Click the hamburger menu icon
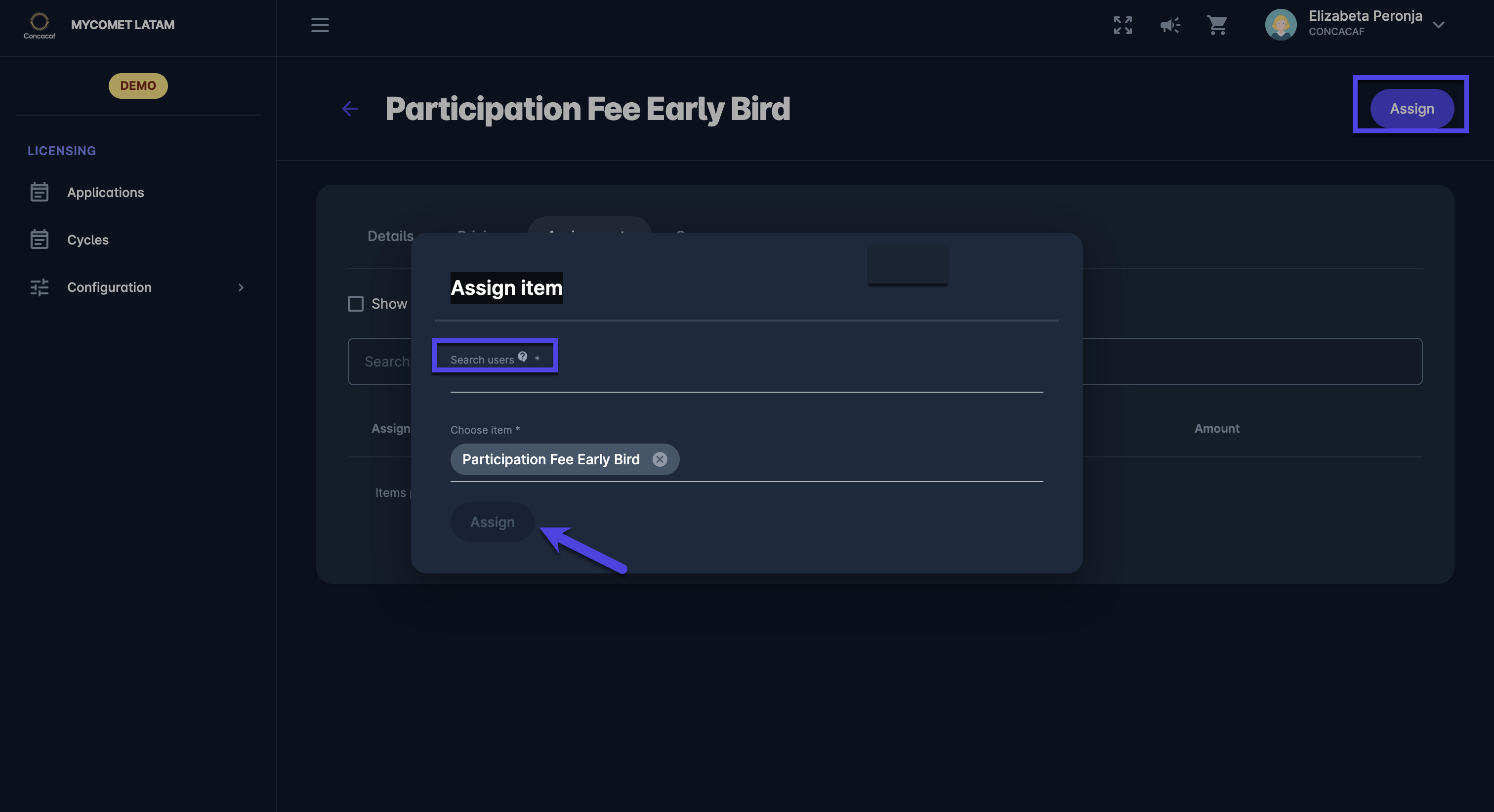The height and width of the screenshot is (812, 1494). [x=320, y=25]
